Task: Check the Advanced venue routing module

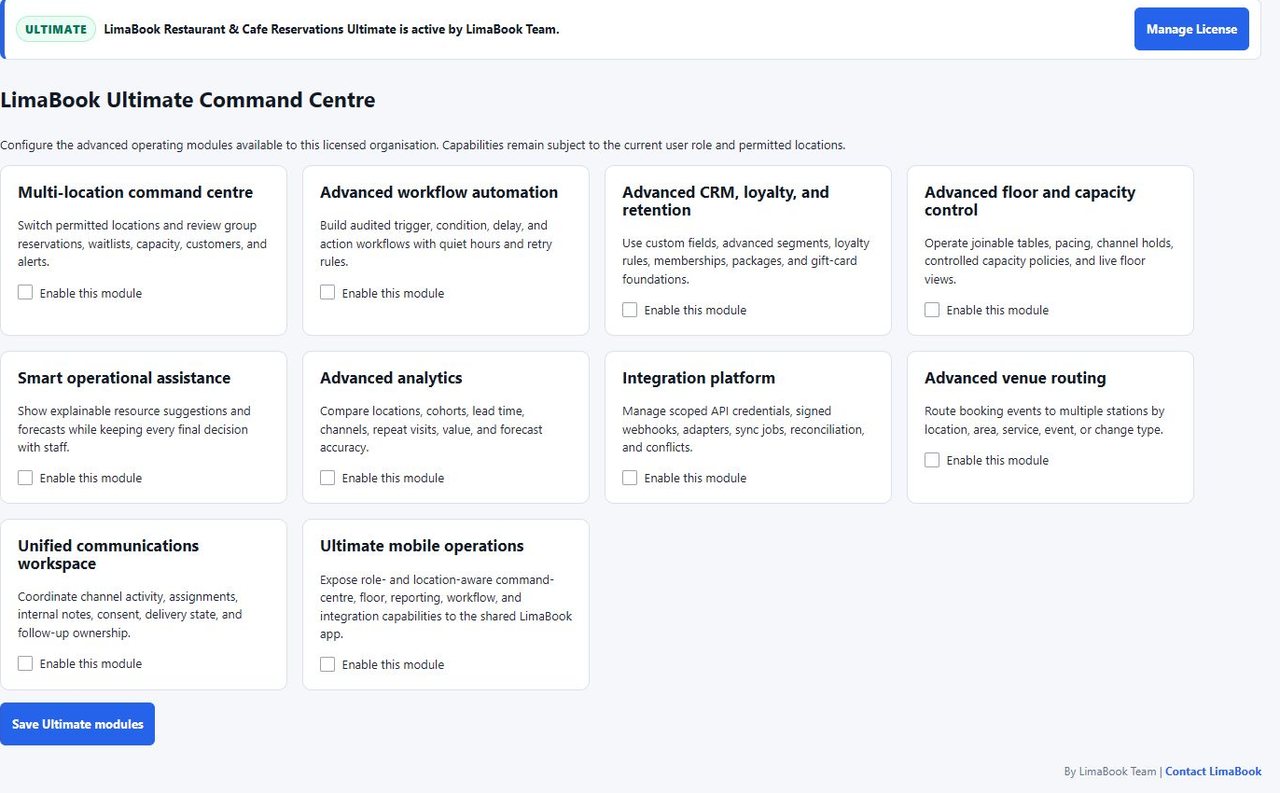Action: point(932,460)
